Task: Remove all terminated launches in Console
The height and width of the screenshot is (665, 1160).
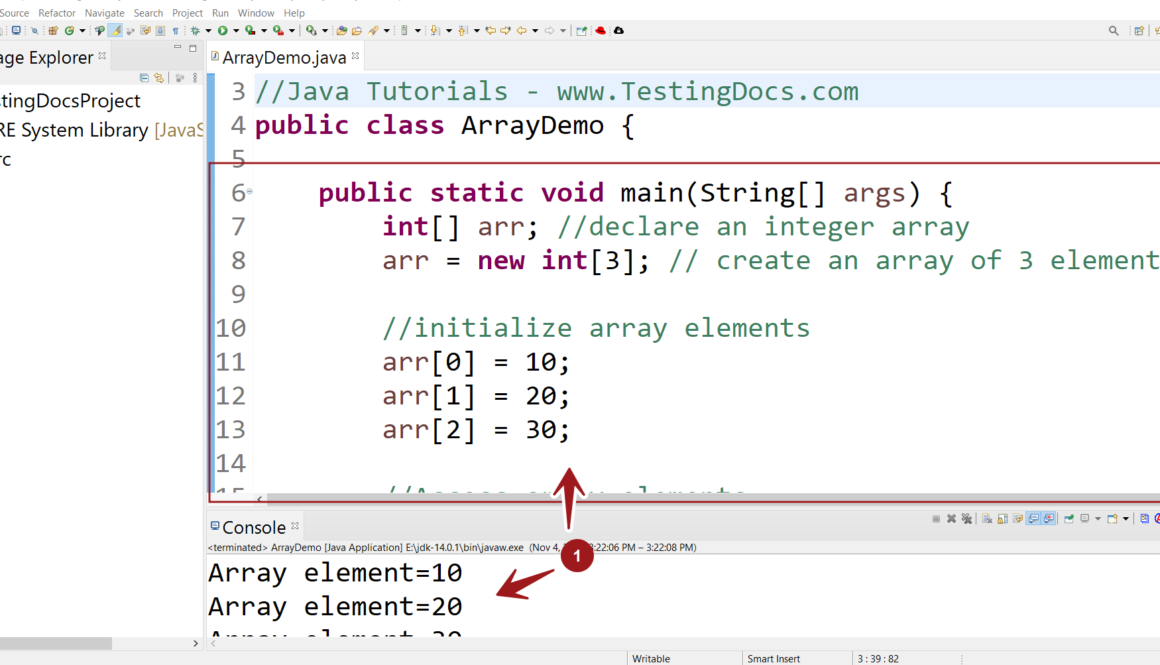Action: pyautogui.click(x=966, y=519)
